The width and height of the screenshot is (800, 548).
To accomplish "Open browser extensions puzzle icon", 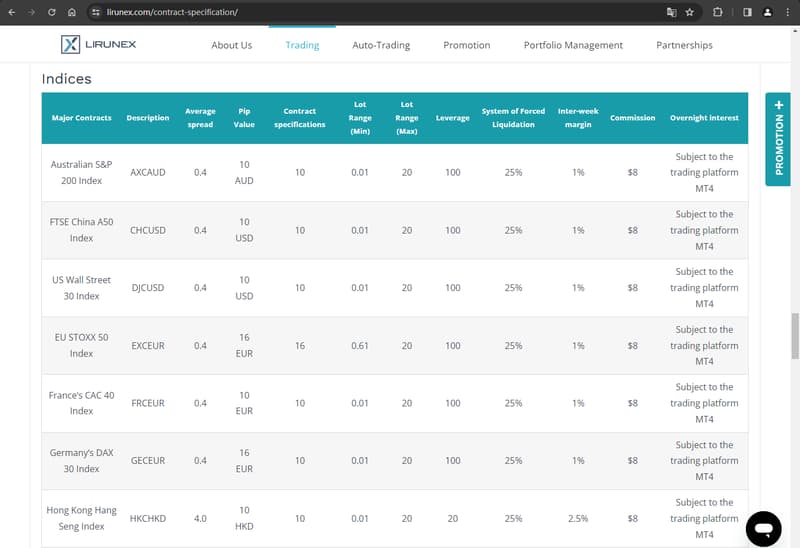I will pos(717,12).
